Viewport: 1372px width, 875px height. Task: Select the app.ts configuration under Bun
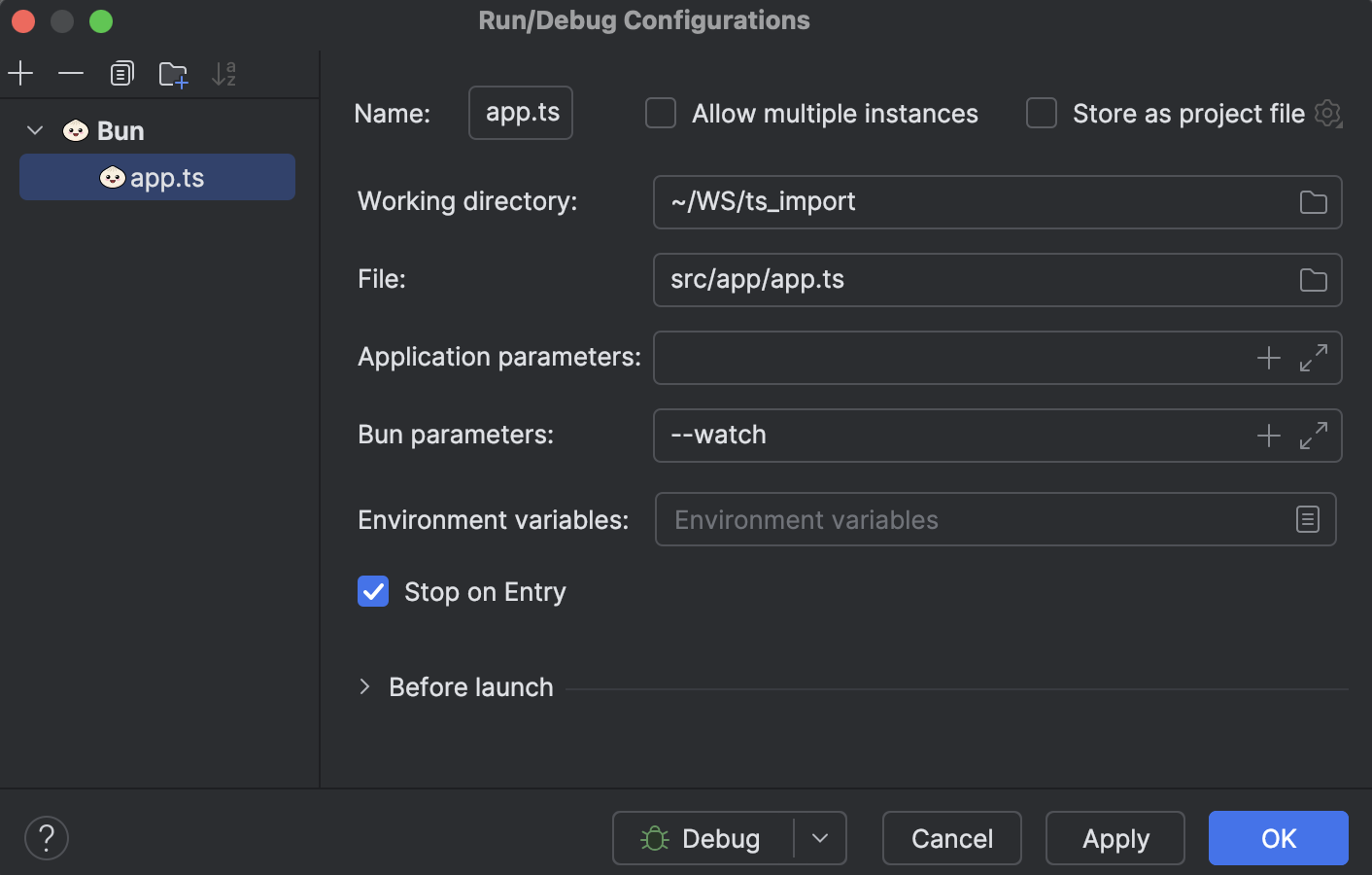156,177
